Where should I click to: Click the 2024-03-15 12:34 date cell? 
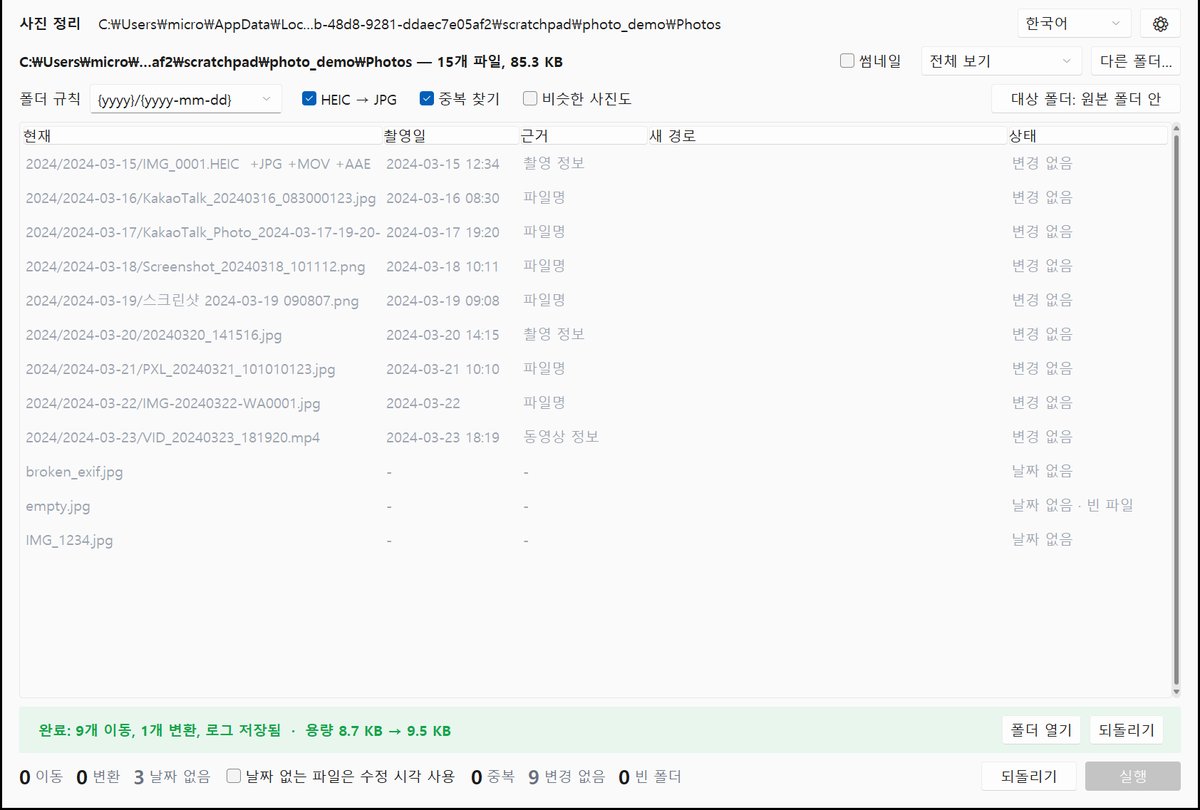[443, 163]
